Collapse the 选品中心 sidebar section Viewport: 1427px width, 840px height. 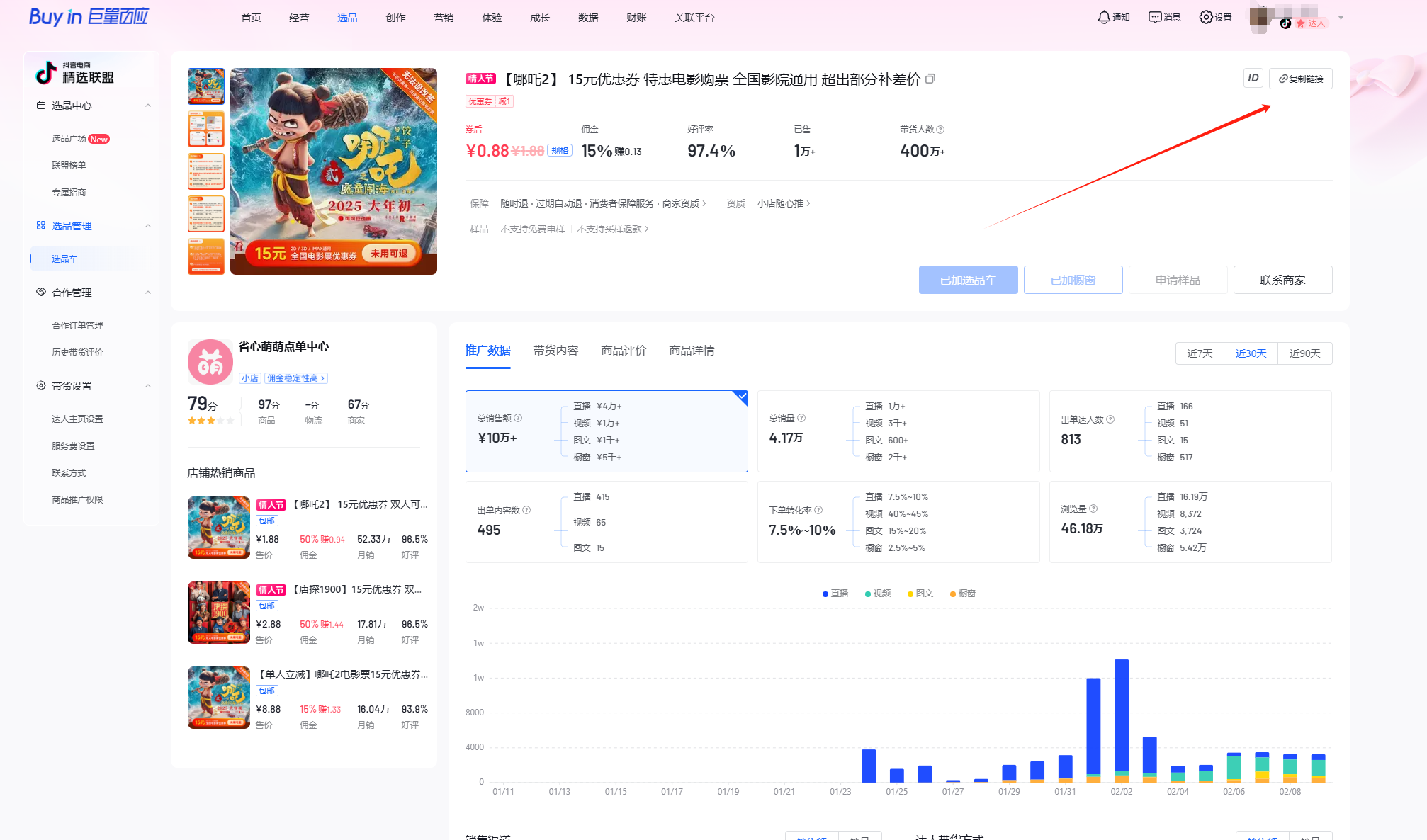pyautogui.click(x=148, y=106)
